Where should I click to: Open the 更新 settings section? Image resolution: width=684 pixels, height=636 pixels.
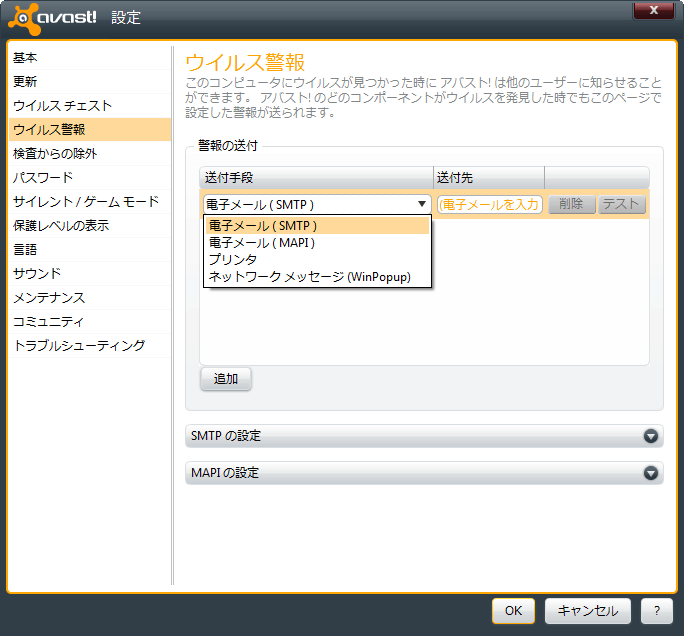point(90,82)
